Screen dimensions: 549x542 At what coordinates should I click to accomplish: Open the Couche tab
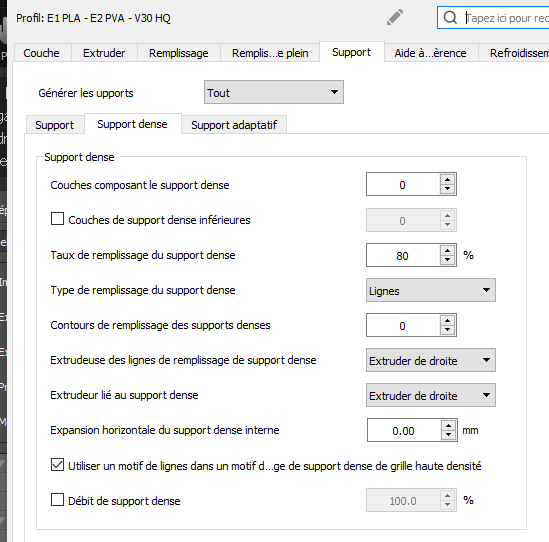41,53
